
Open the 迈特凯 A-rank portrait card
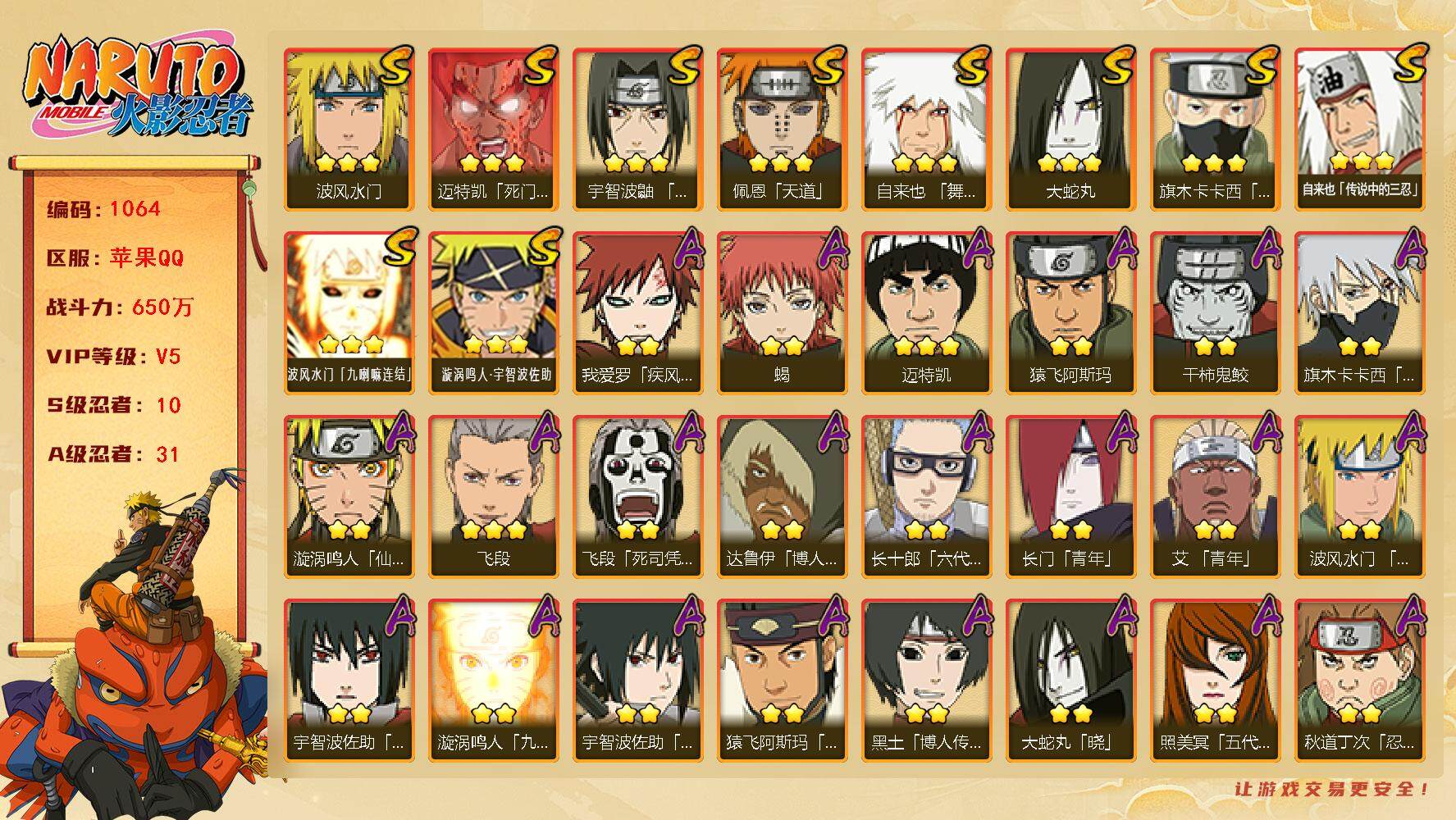pyautogui.click(x=927, y=312)
